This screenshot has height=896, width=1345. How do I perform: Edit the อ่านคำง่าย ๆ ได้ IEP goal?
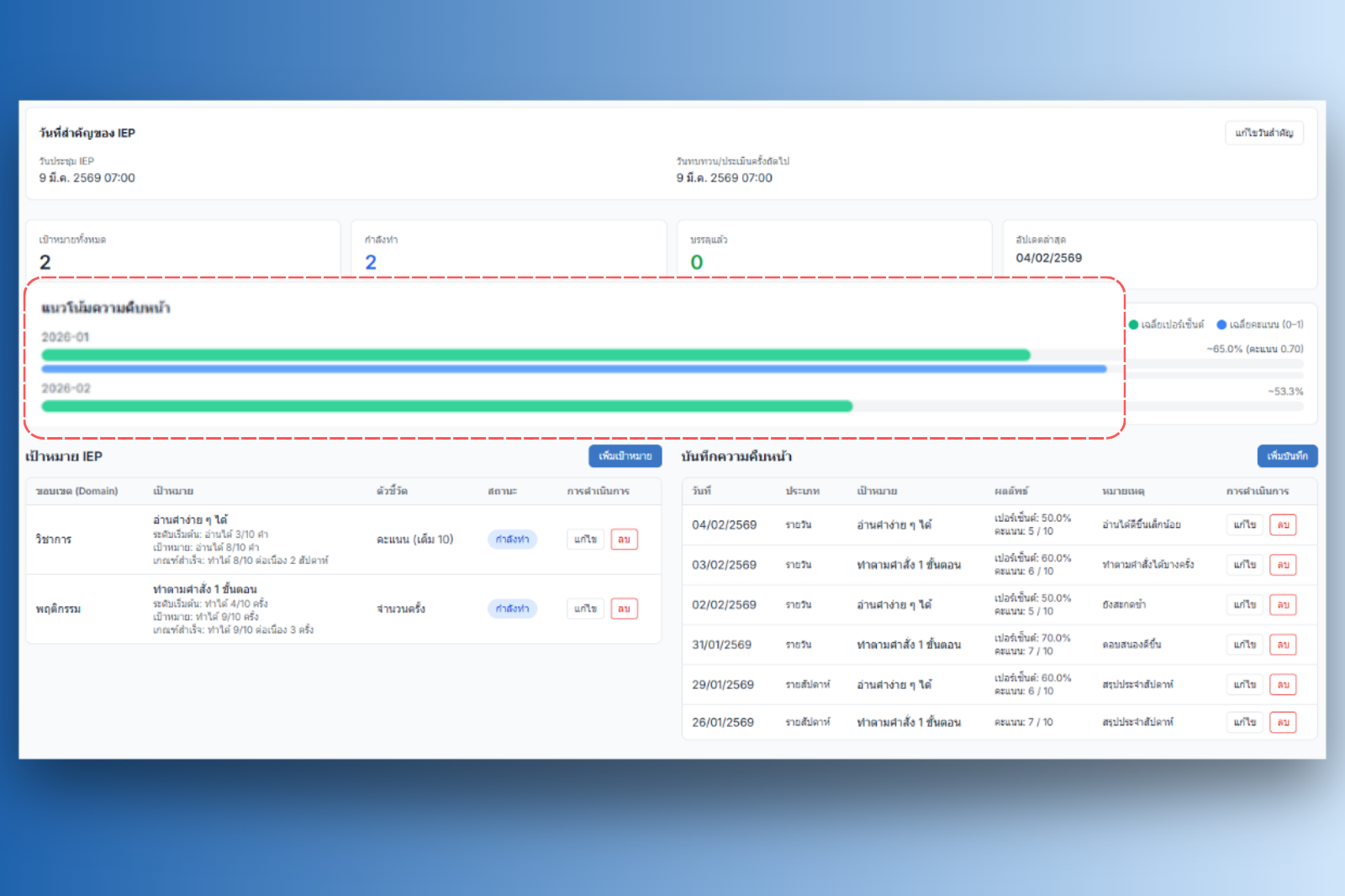pos(585,539)
